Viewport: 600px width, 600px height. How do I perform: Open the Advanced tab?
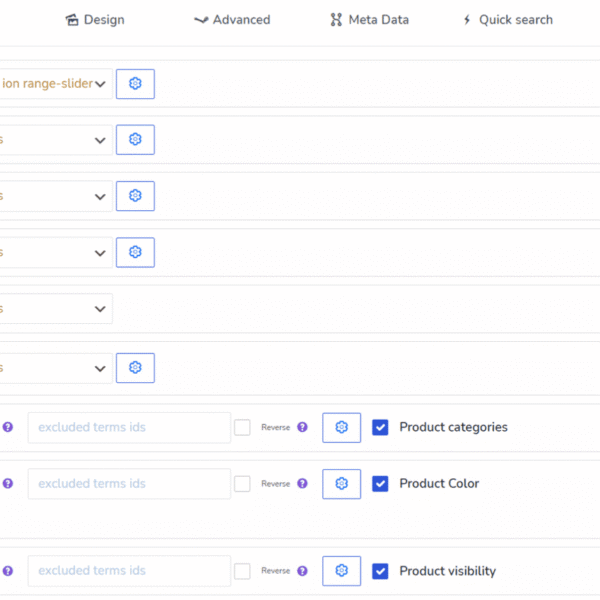tap(232, 20)
